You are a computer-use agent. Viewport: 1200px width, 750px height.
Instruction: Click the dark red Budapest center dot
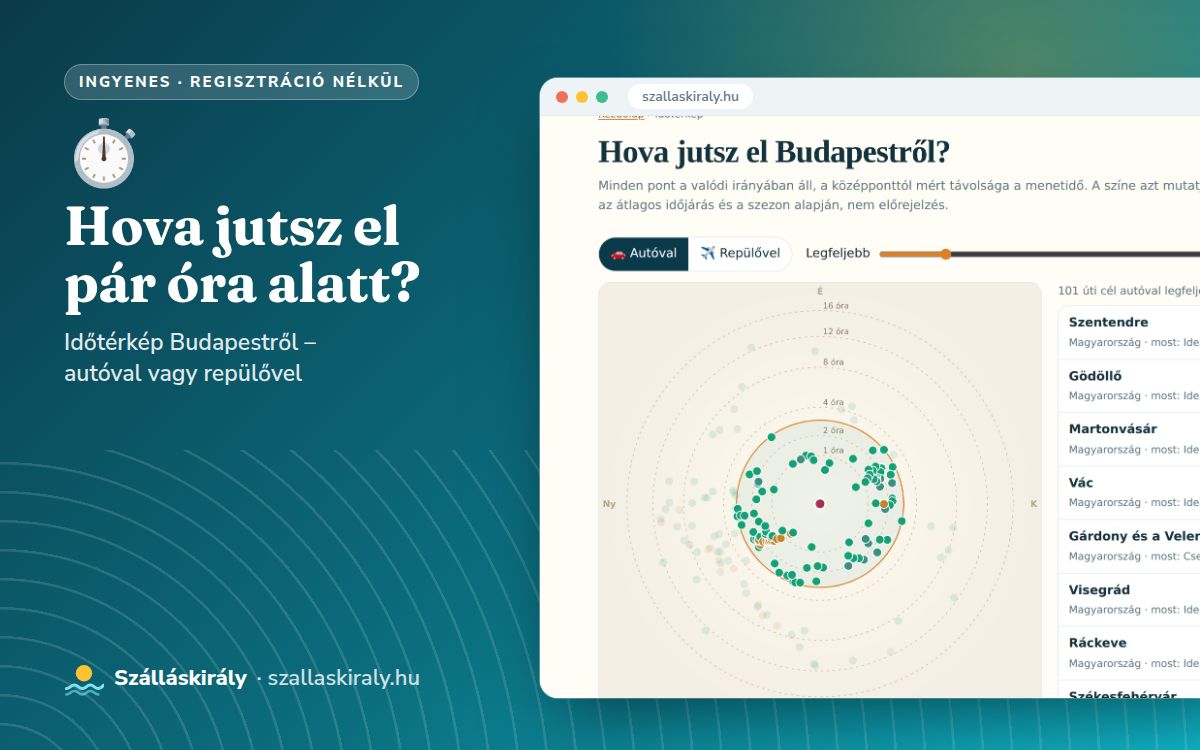(820, 504)
